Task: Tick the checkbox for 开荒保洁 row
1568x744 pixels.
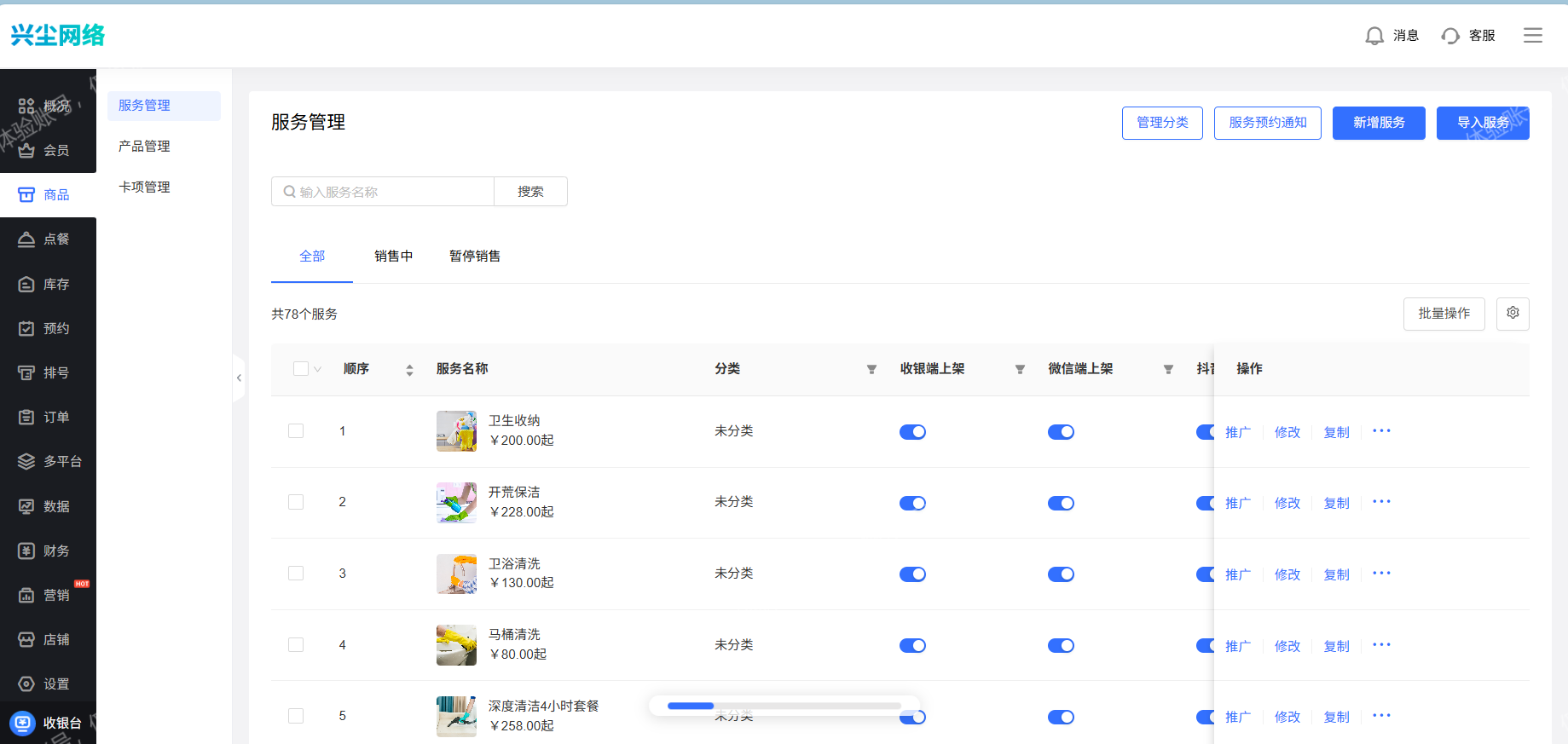Action: (296, 502)
